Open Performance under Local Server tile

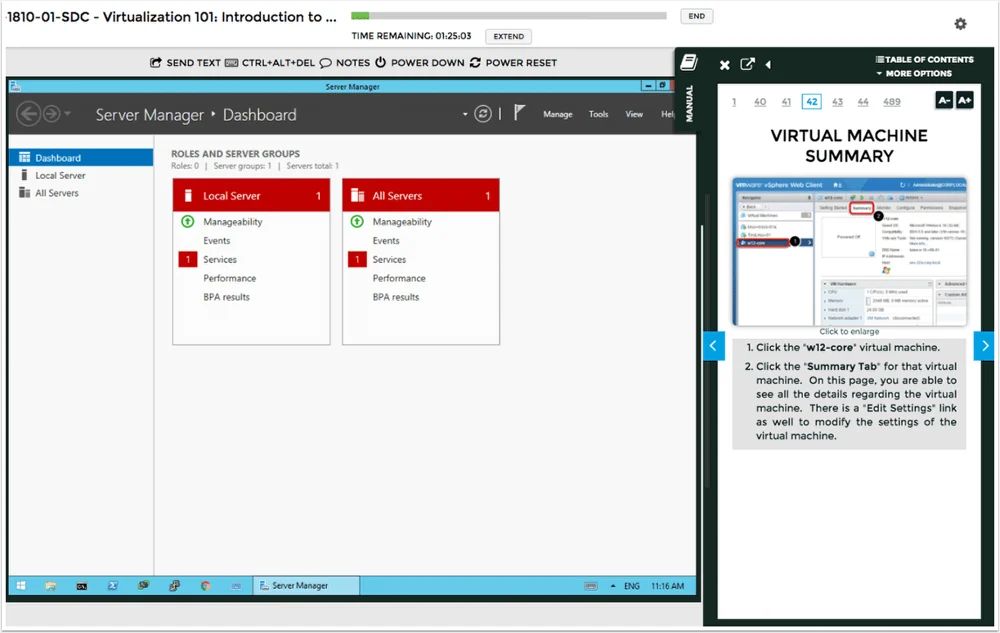[230, 278]
